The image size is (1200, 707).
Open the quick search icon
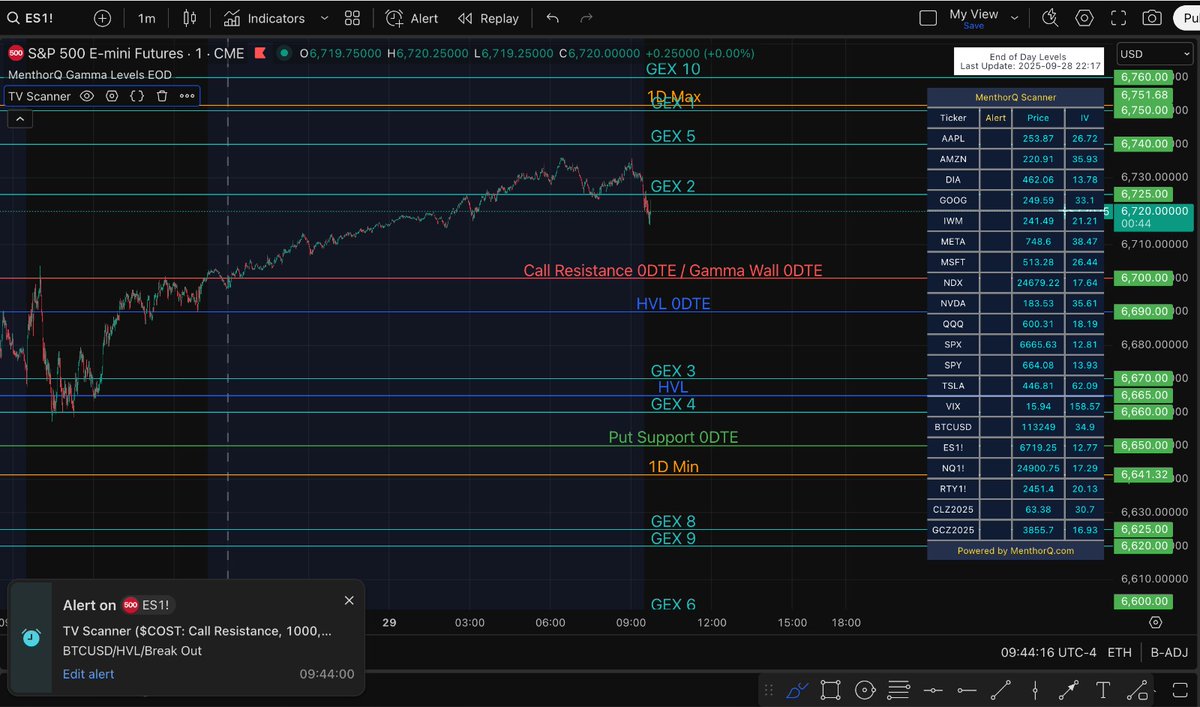tap(1049, 18)
